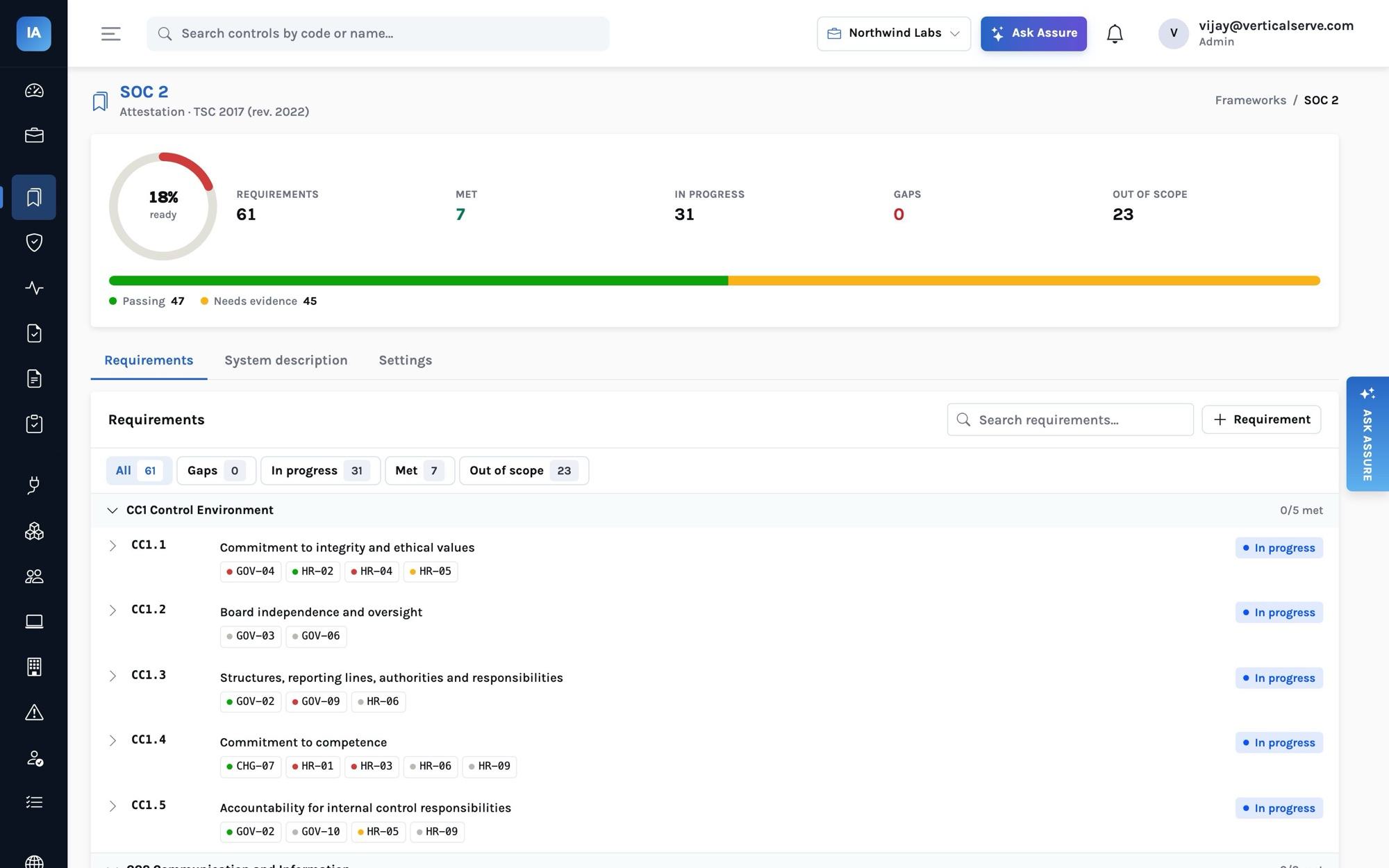Focus the Search controls by code field
Screen dimensions: 1389x868
(378, 33)
